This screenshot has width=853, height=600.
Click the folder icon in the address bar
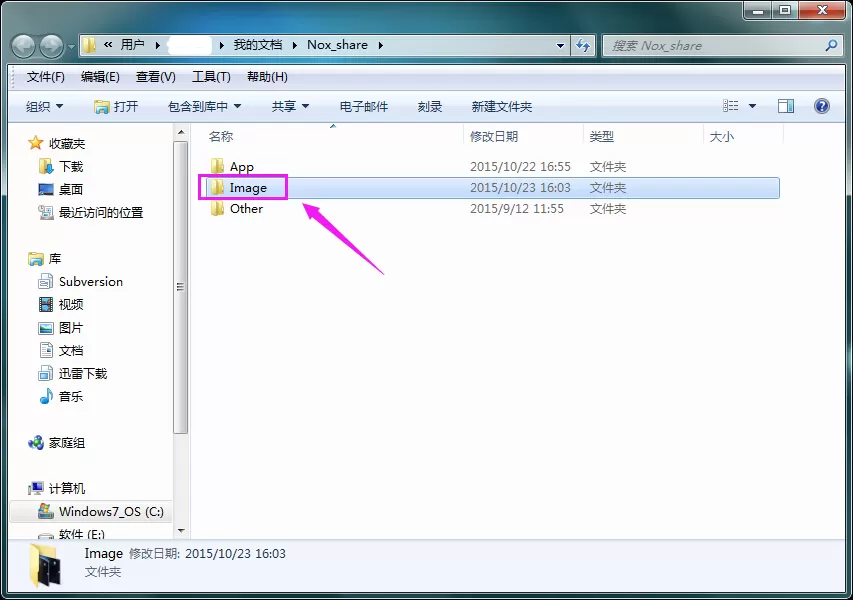tap(90, 45)
